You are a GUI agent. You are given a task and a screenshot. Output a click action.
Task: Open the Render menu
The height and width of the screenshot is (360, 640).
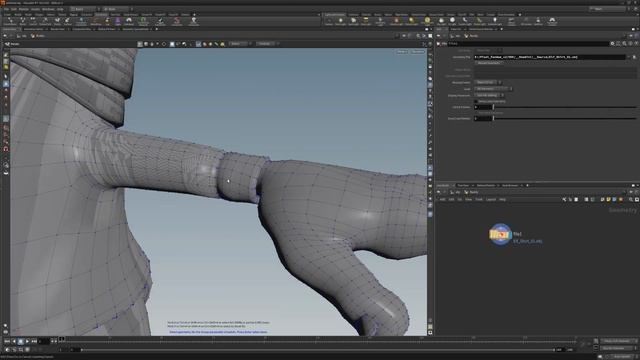[x=24, y=9]
